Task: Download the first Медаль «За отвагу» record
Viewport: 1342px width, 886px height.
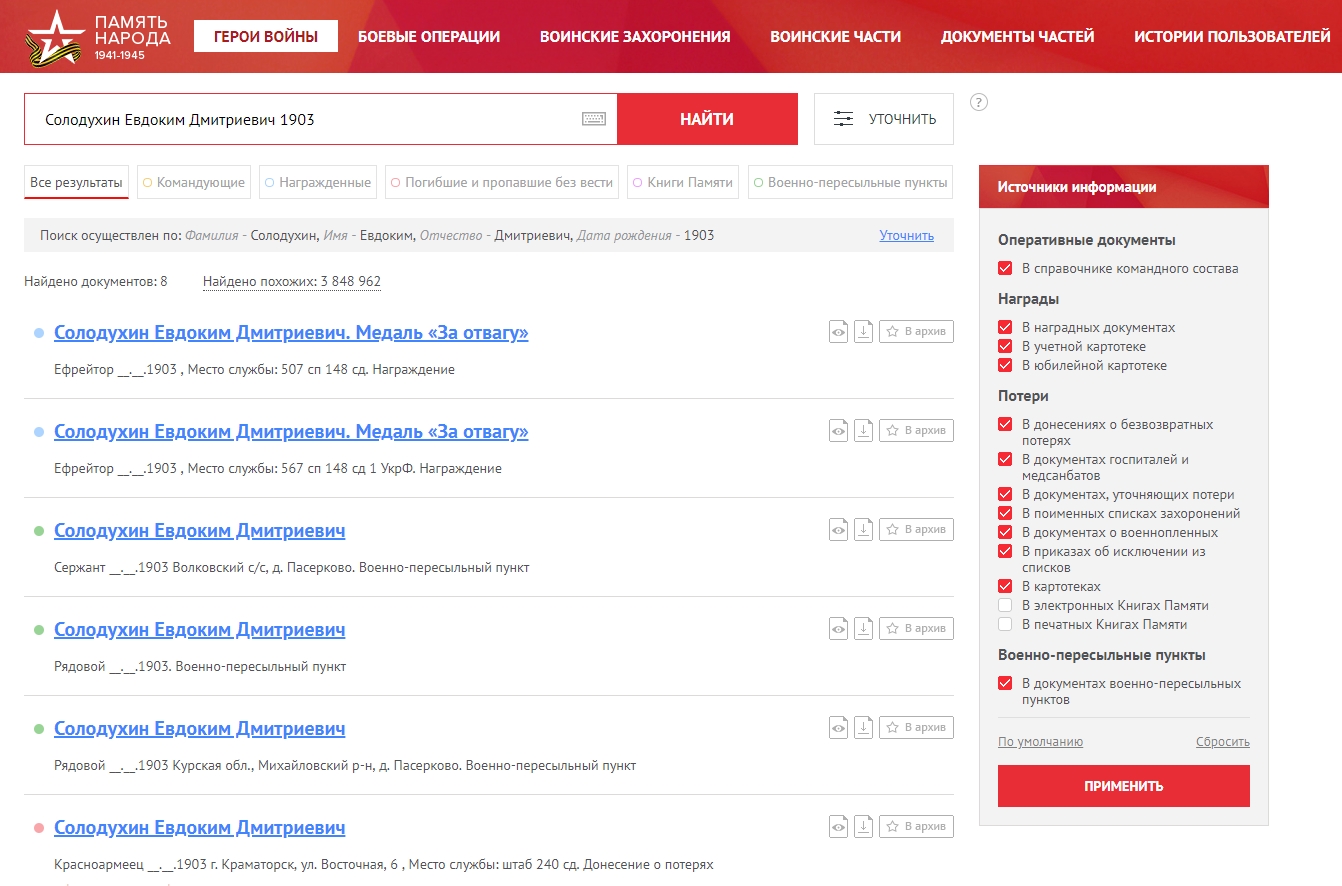Action: 863,332
